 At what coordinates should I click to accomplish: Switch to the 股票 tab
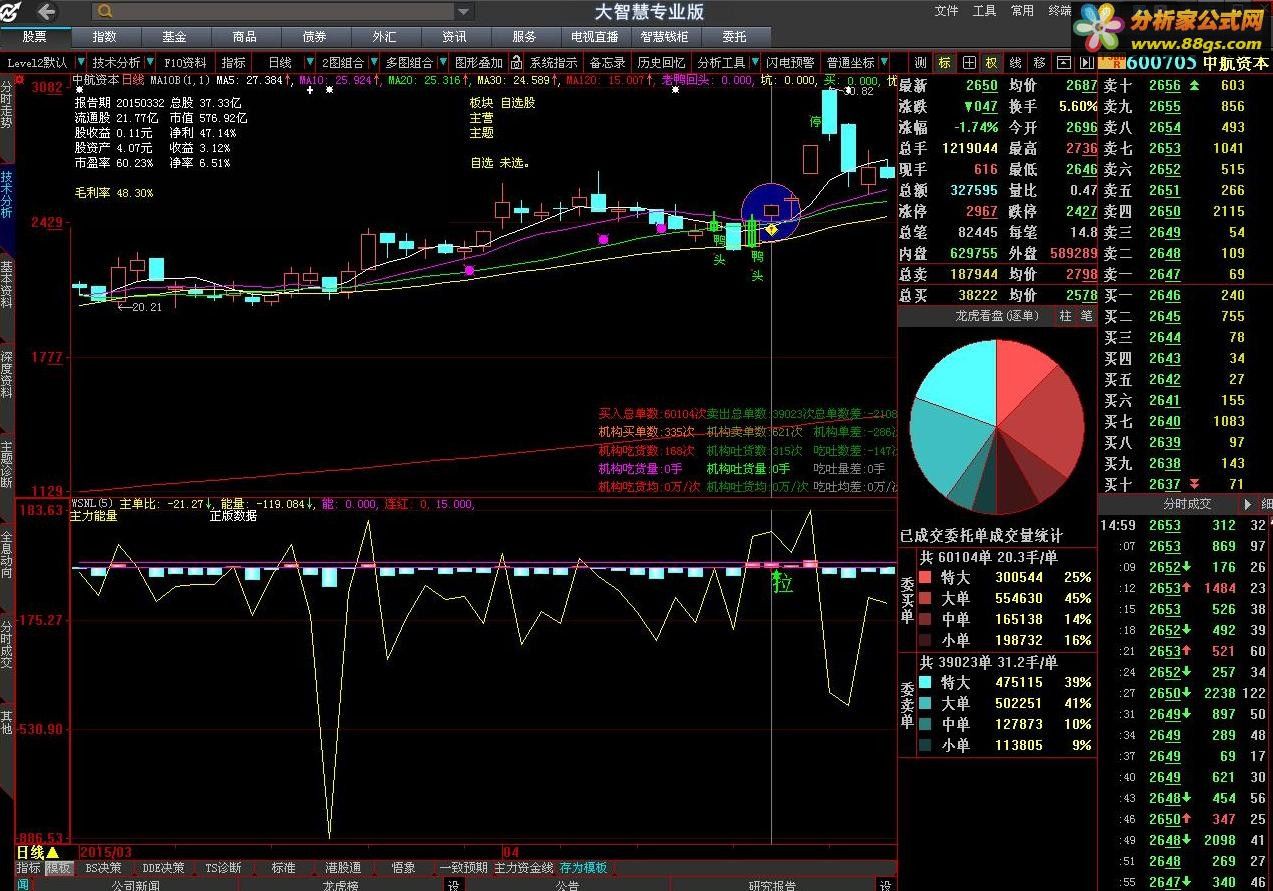coord(35,37)
